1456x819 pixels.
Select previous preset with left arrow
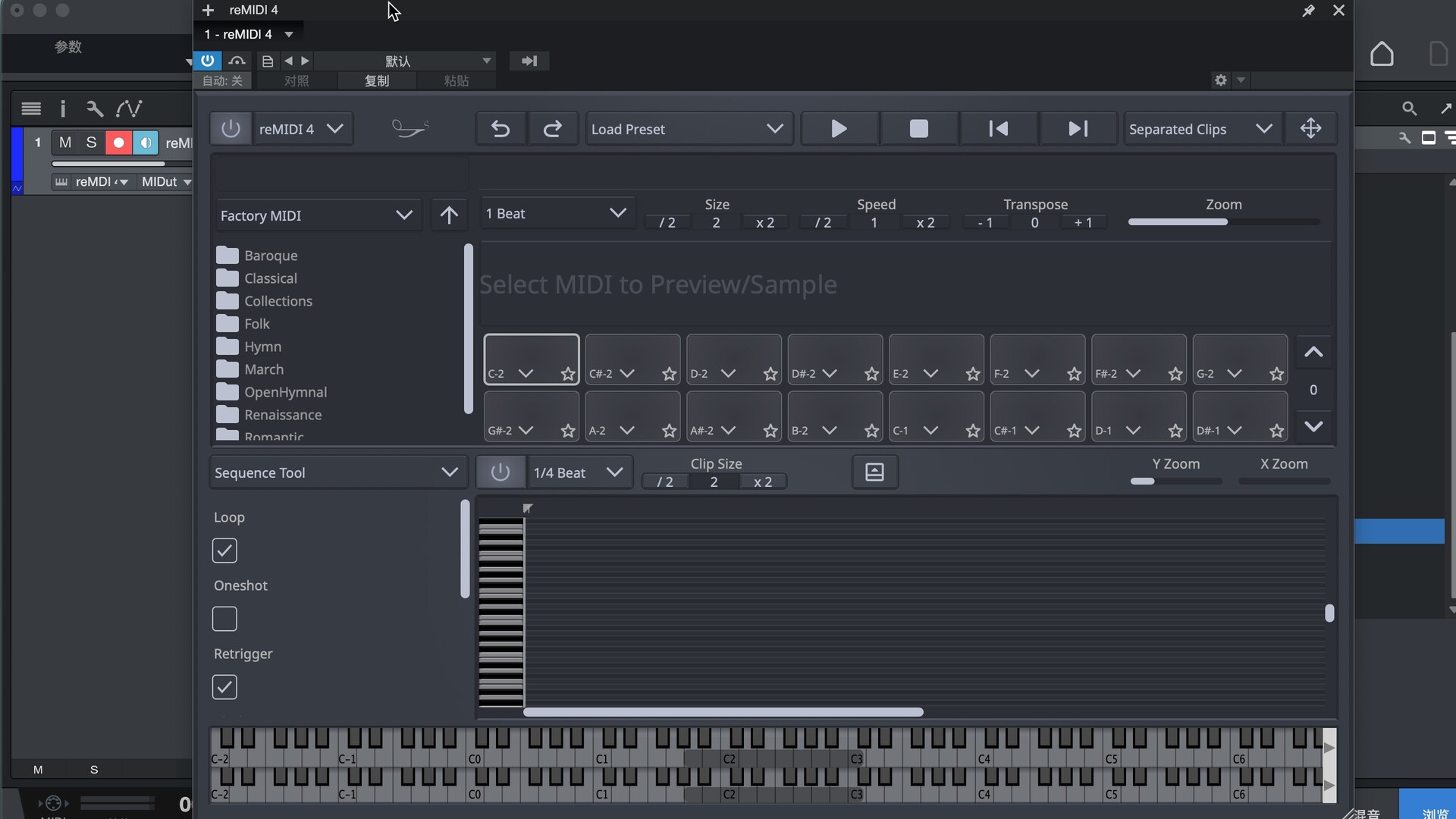[x=288, y=61]
